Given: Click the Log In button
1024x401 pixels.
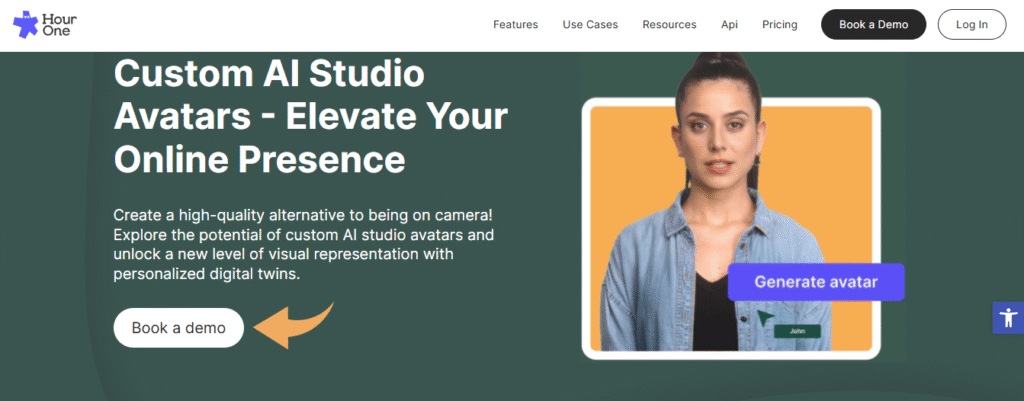Looking at the screenshot, I should tap(971, 24).
